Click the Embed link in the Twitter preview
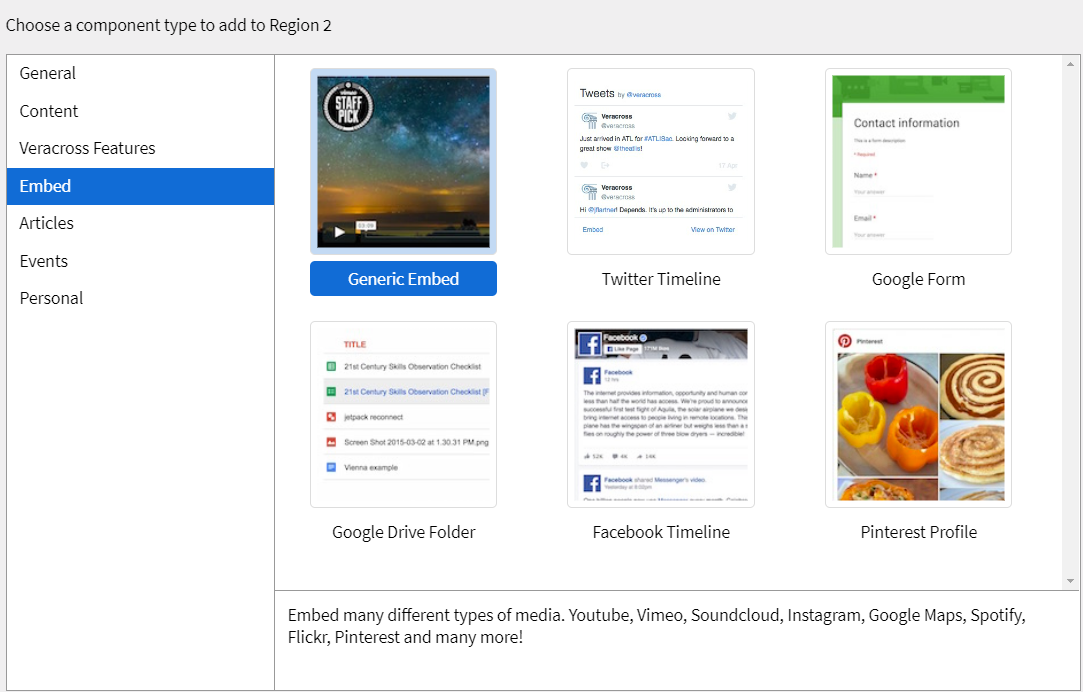Viewport: 1083px width, 692px height. pyautogui.click(x=592, y=229)
